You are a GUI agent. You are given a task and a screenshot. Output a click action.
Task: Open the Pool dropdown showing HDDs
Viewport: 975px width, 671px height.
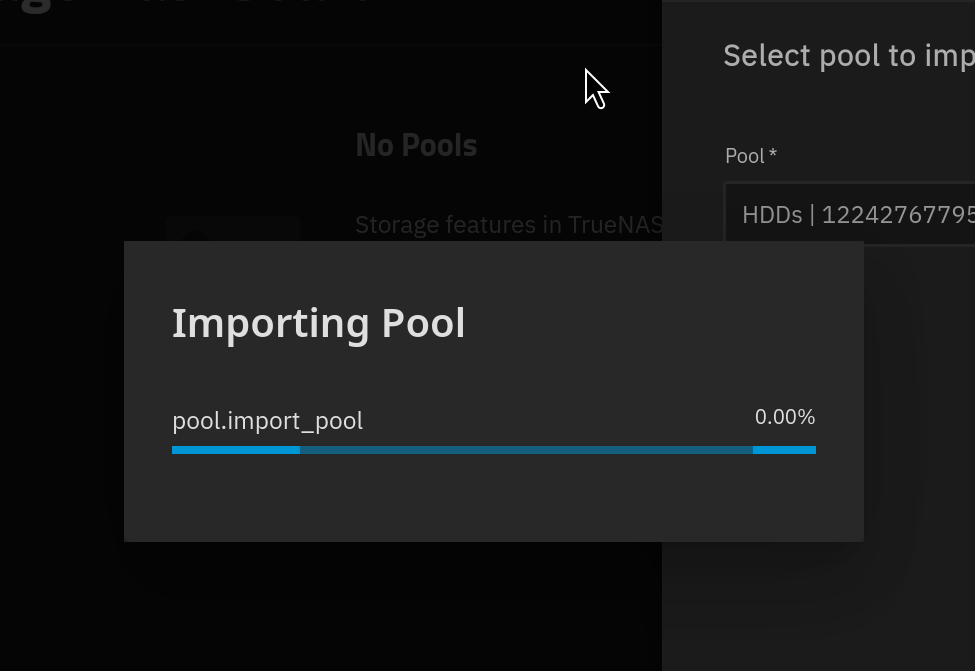click(849, 214)
